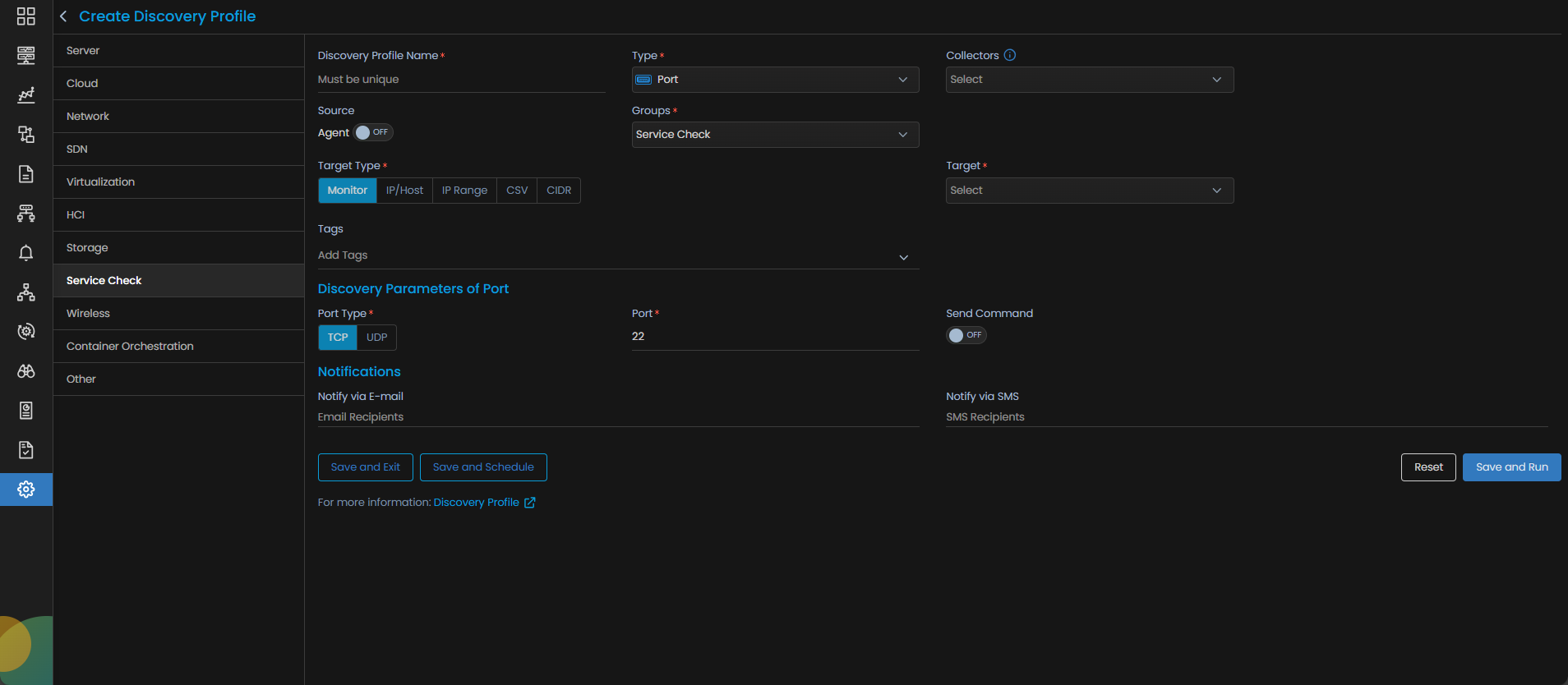Click the Port number field showing 22
This screenshot has width=1568, height=685.
tap(775, 337)
